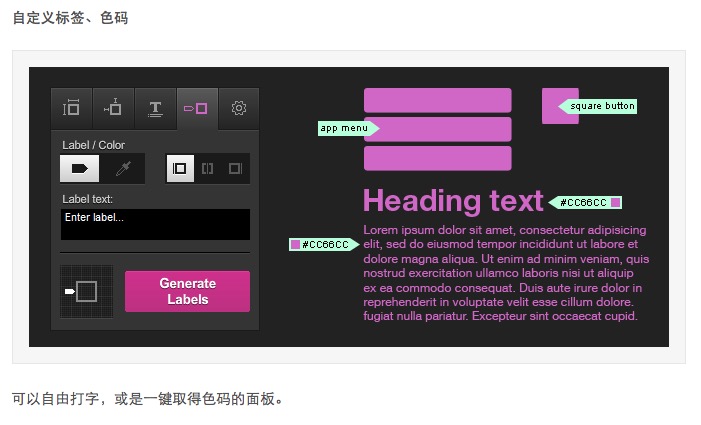Click the #CC66CC tag beside Heading text
Image resolution: width=701 pixels, height=425 pixels.
pos(585,202)
